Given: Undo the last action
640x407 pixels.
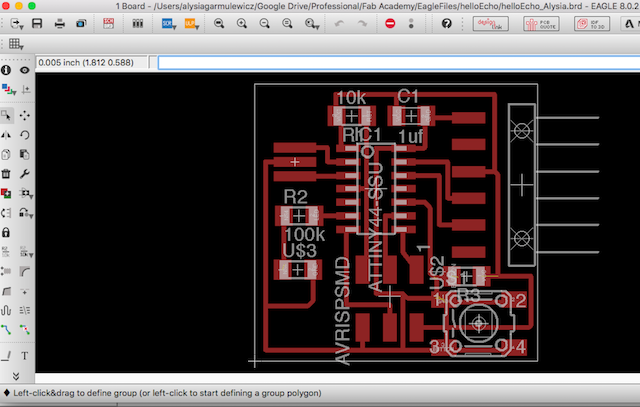Looking at the screenshot, I should (339, 24).
